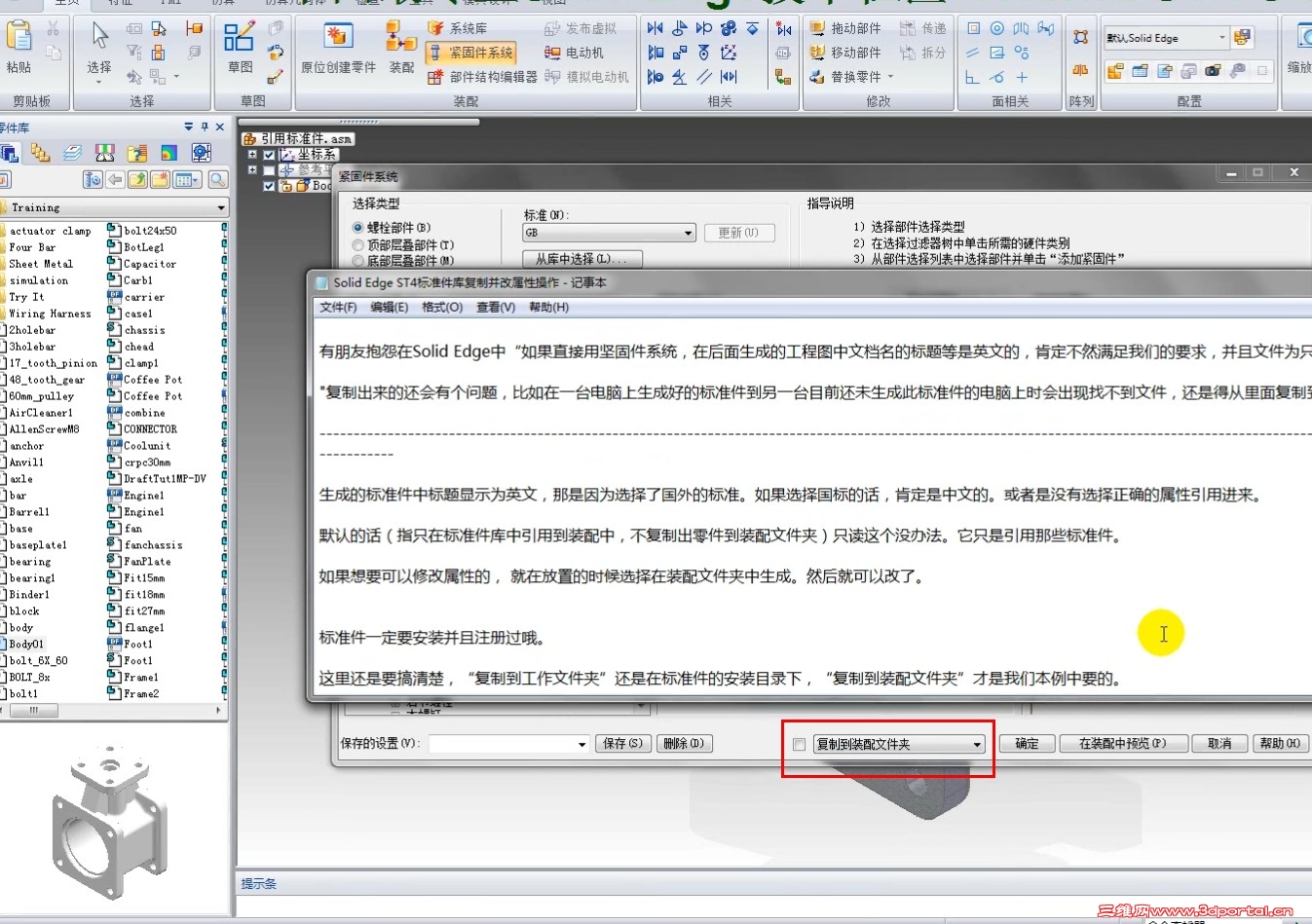Toggle the 坐标系 visibility checkbox
The width and height of the screenshot is (1312, 924).
270,154
